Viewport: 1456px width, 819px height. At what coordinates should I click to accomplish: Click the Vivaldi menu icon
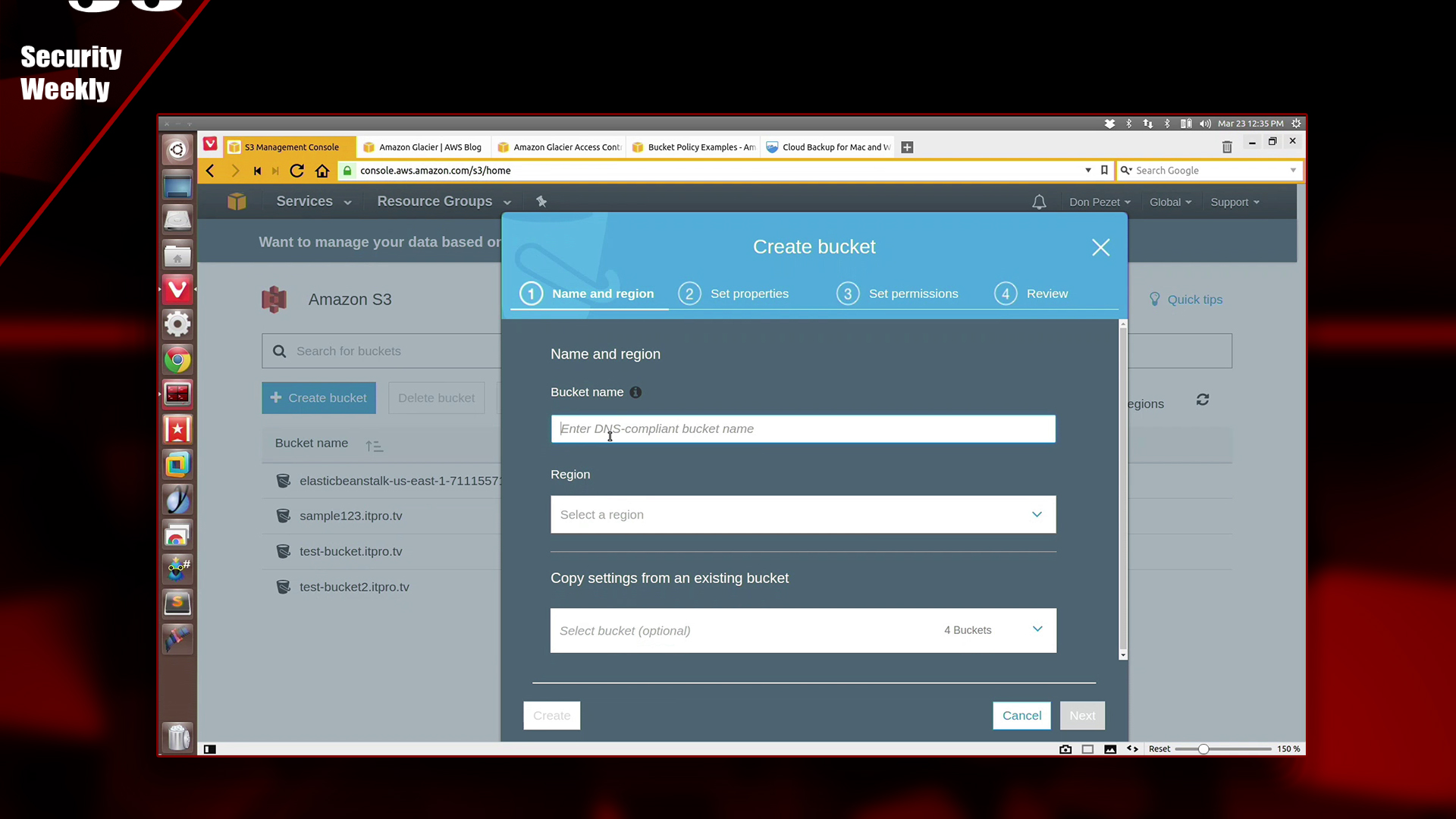pyautogui.click(x=210, y=144)
